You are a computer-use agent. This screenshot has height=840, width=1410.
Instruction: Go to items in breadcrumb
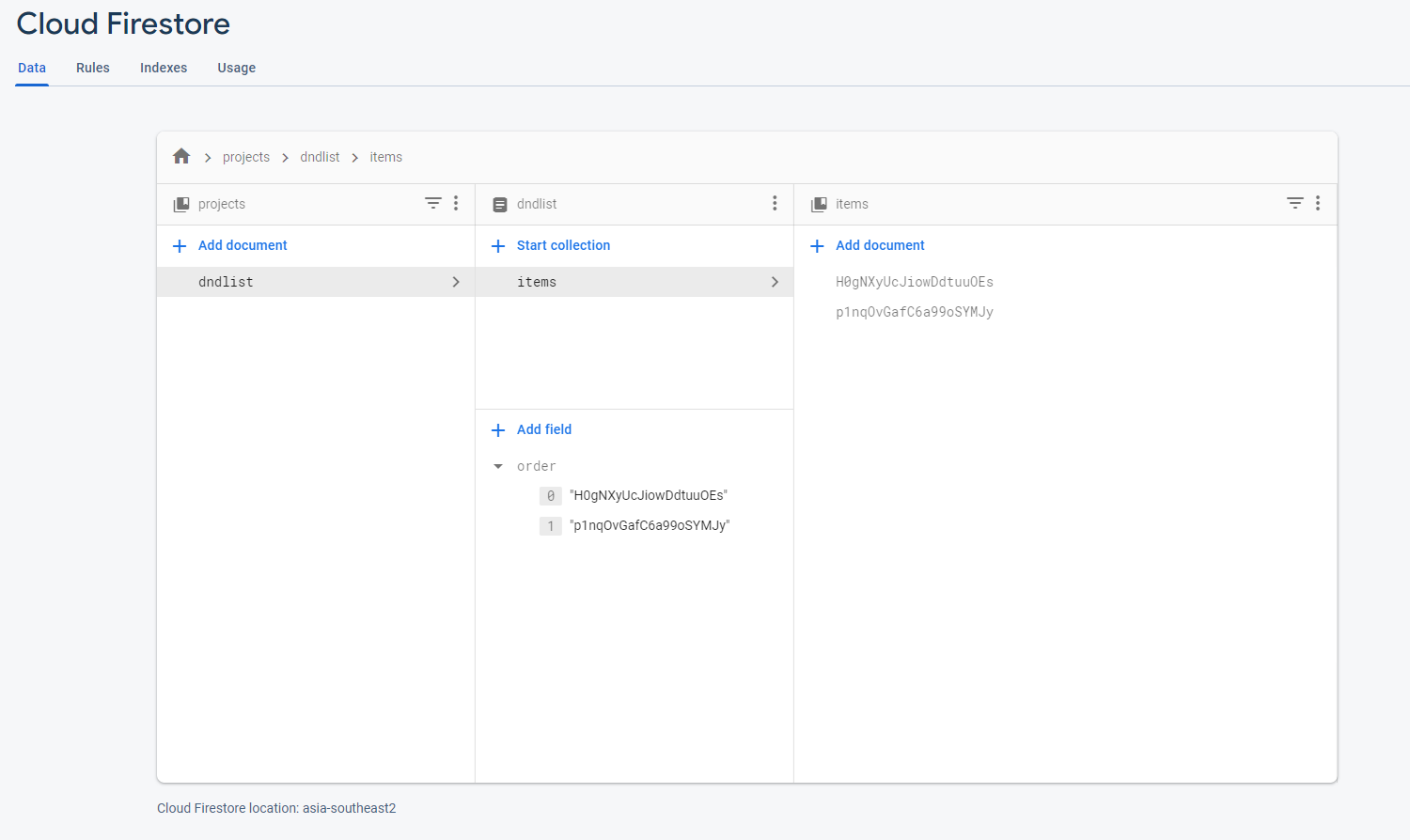(x=385, y=157)
